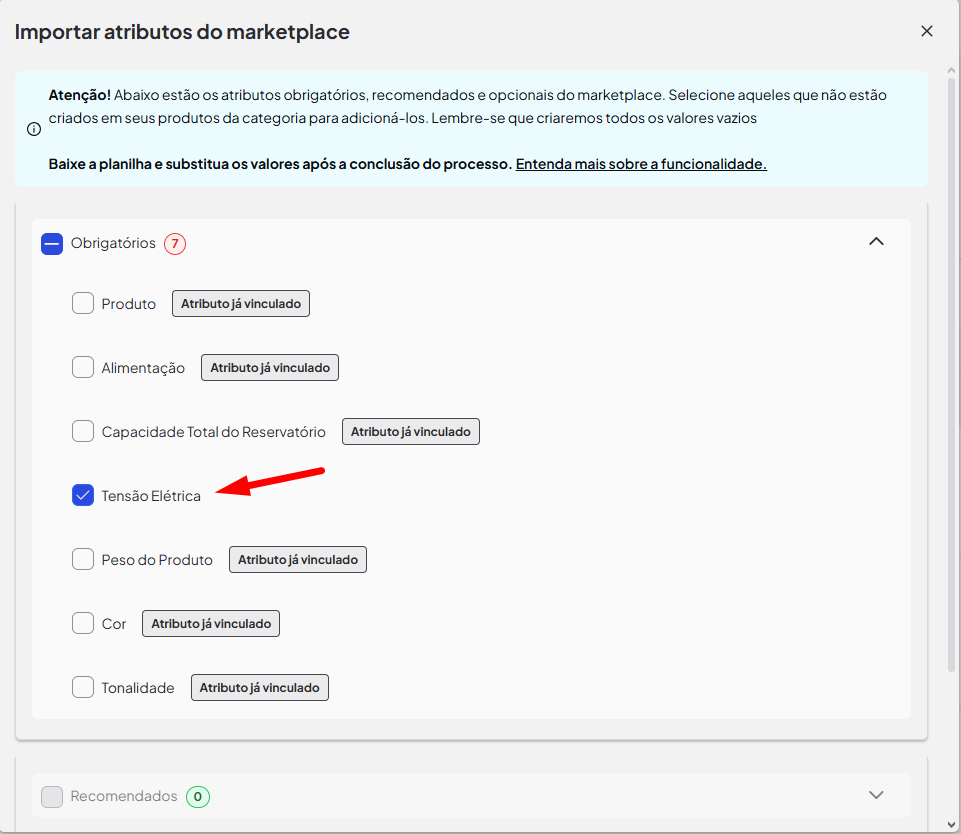Image resolution: width=961 pixels, height=834 pixels.
Task: Toggle the Obrigatórios select-all checkbox
Action: [52, 243]
